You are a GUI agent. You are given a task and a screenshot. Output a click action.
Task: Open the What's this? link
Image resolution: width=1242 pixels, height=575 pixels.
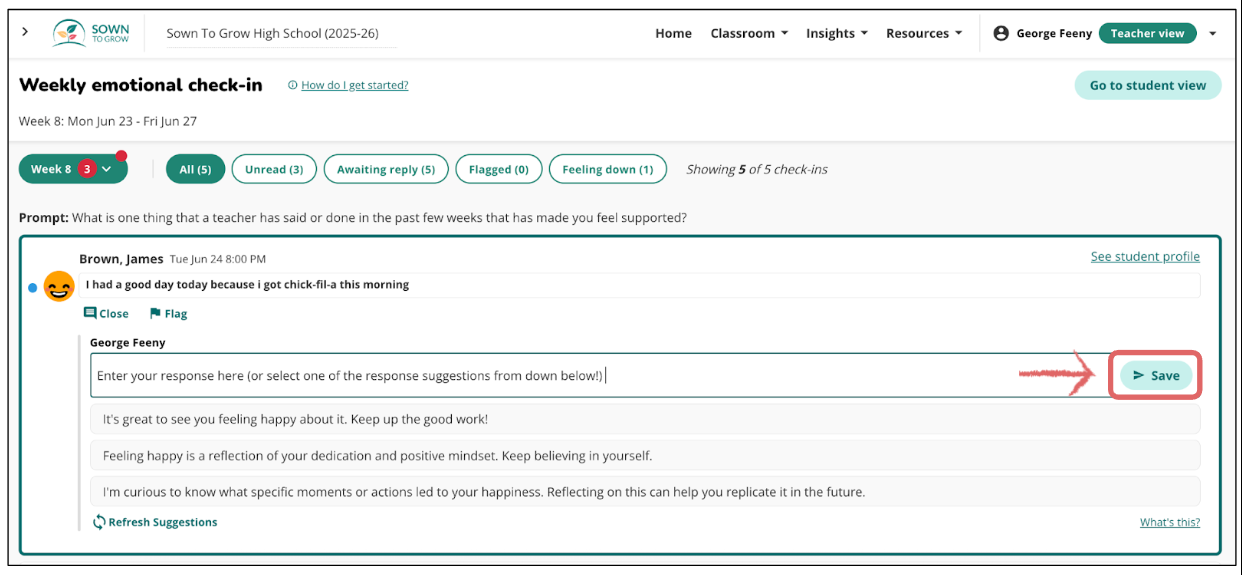tap(1170, 522)
